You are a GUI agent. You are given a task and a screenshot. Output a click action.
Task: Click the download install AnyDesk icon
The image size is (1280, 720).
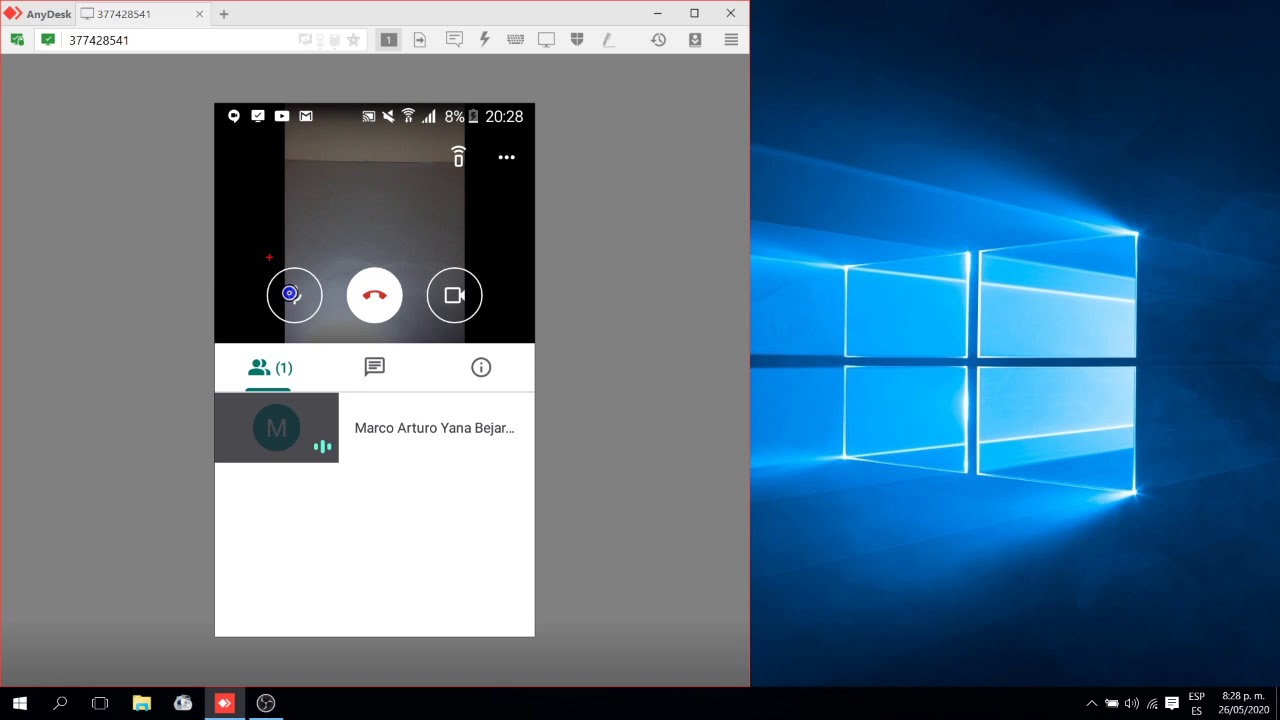[695, 40]
